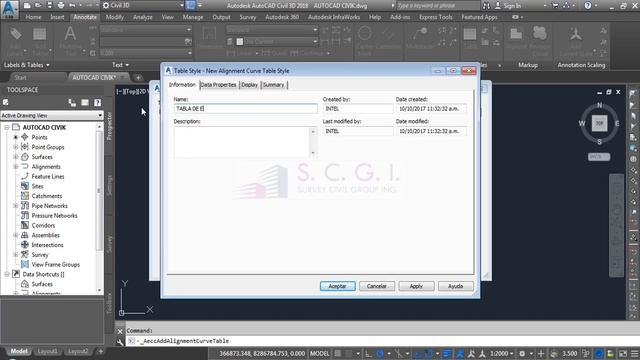This screenshot has height=360, width=640.
Task: Click the Toolspace item preview tree icon
Action: click(x=72, y=102)
